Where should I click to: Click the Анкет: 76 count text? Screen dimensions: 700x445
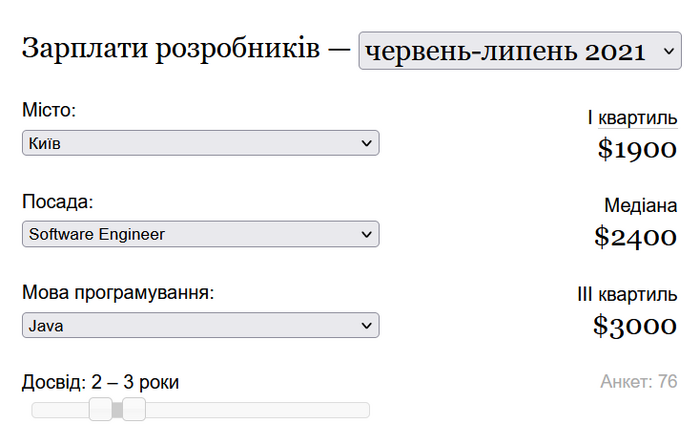[638, 382]
